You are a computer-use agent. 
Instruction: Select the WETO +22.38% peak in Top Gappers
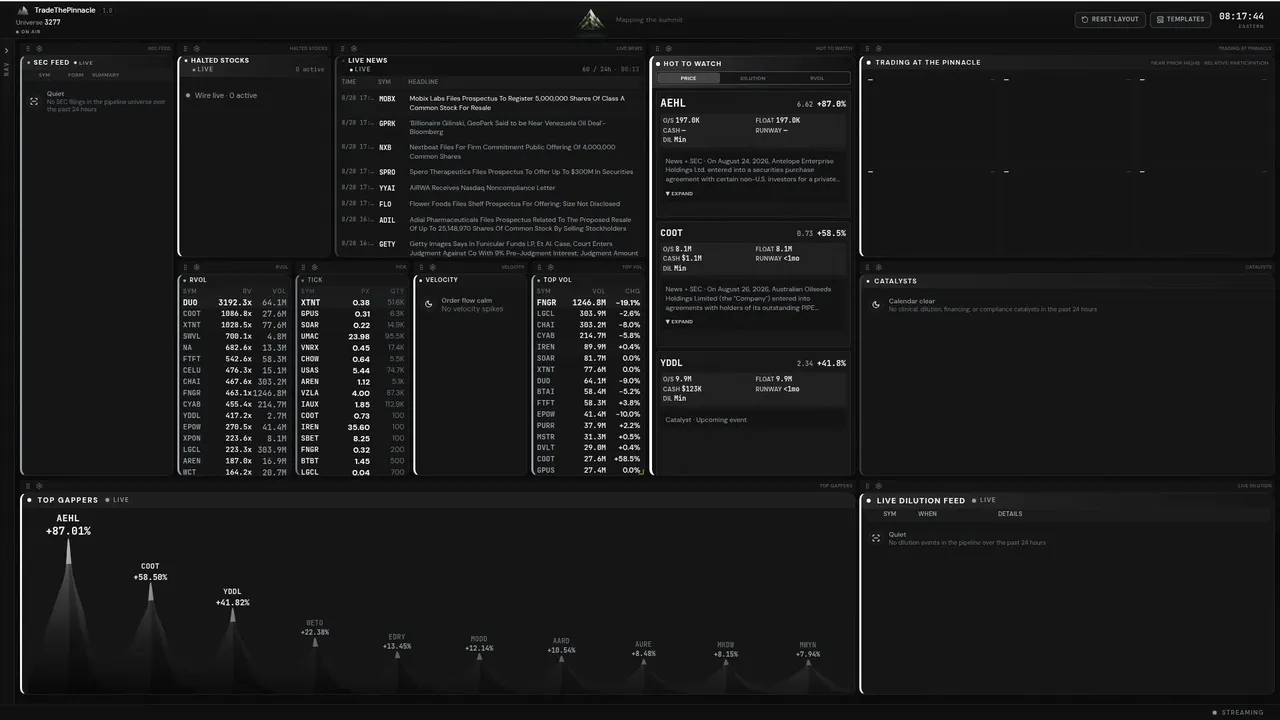coord(314,655)
